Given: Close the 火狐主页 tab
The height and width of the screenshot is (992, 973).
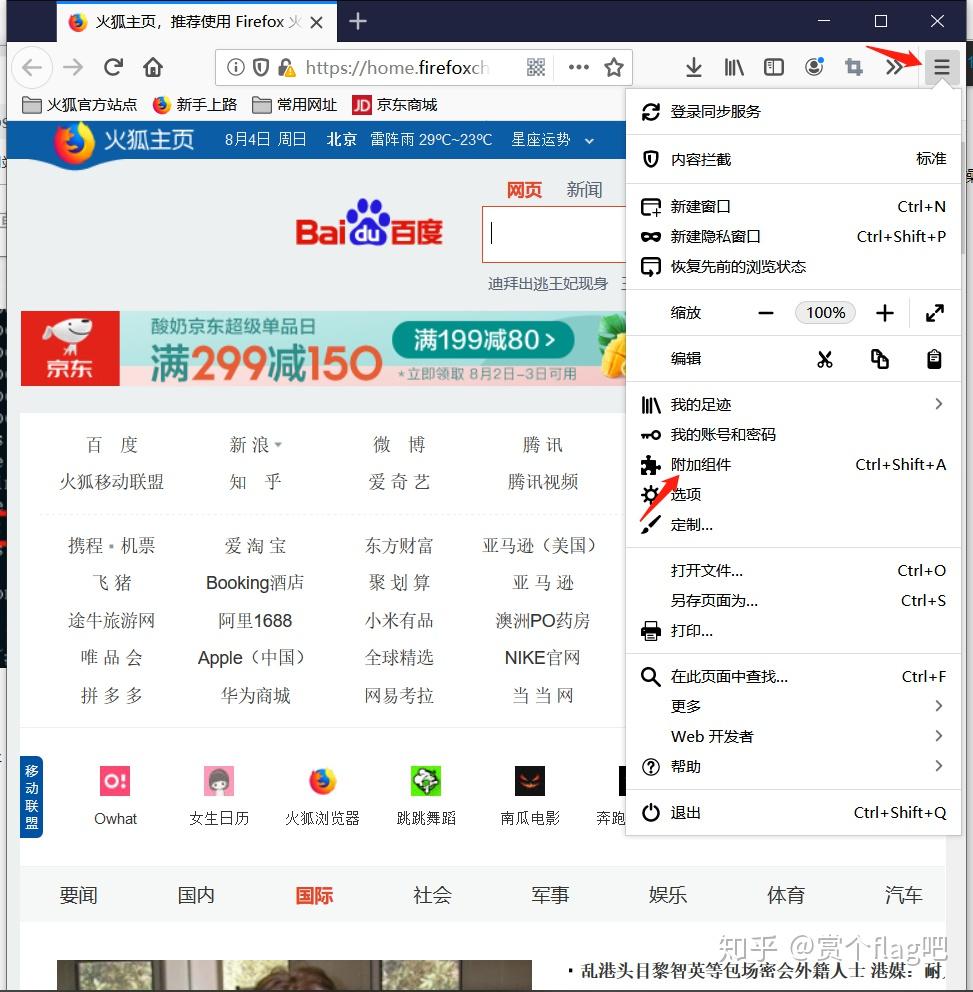Looking at the screenshot, I should tap(317, 23).
